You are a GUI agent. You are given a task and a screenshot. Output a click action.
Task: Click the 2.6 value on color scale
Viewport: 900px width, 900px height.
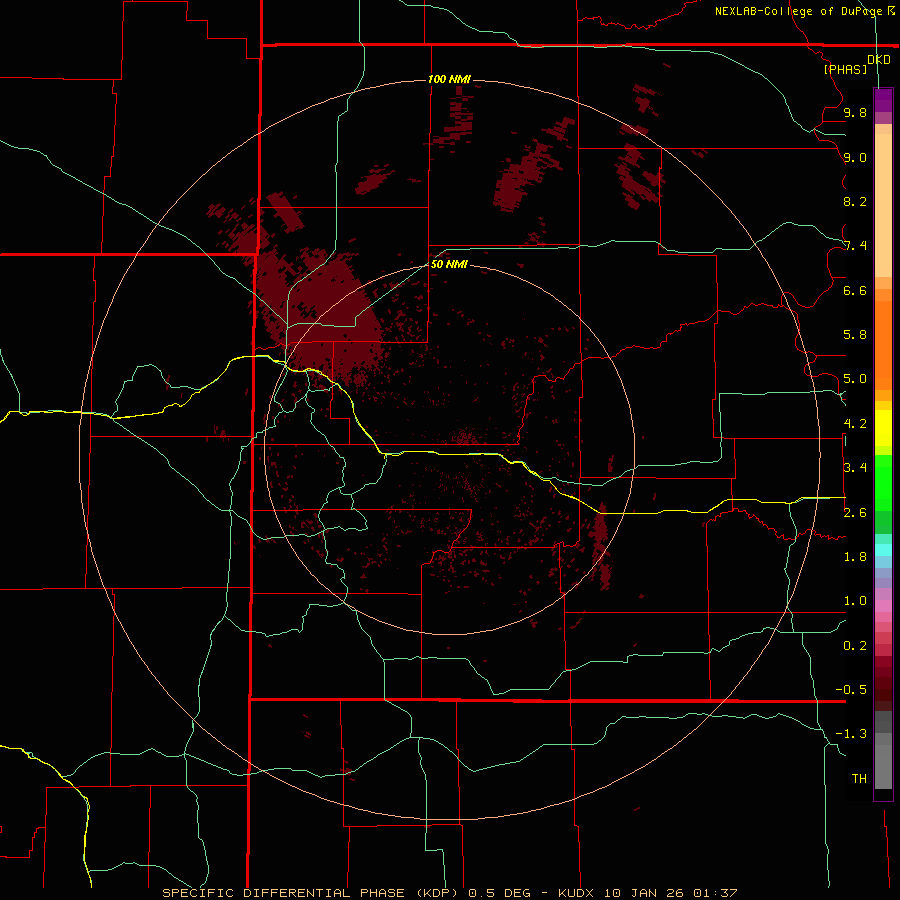(855, 513)
